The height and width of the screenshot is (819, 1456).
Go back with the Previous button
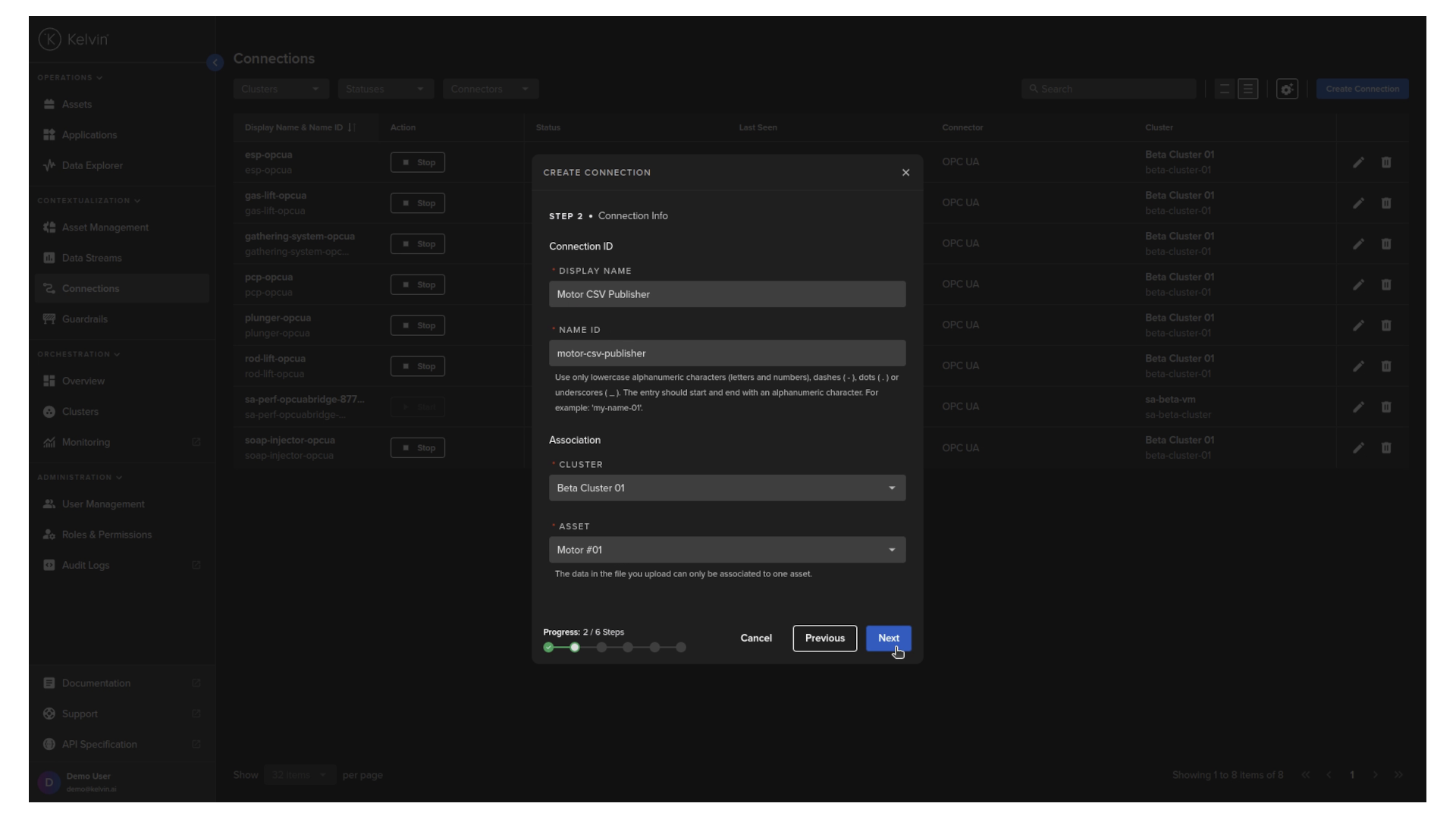coord(824,639)
